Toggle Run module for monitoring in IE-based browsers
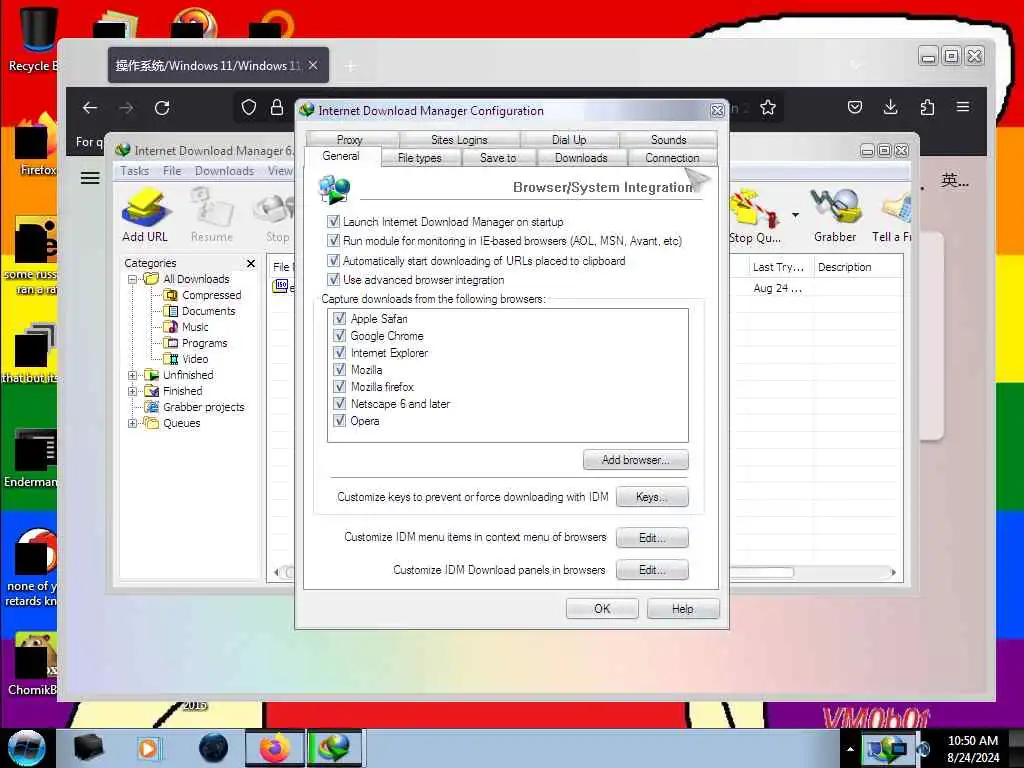Viewport: 1024px width, 768px height. point(333,240)
